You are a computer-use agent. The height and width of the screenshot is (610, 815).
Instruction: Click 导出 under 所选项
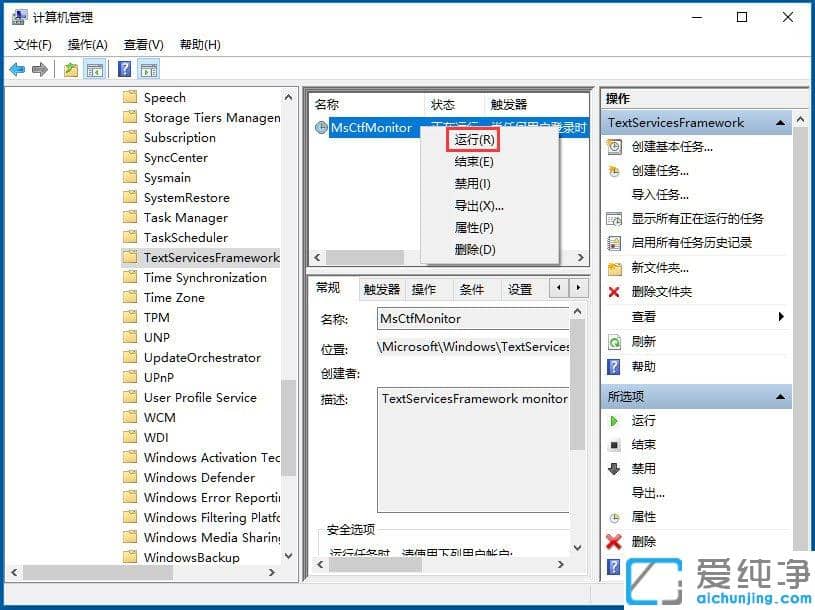(x=648, y=492)
